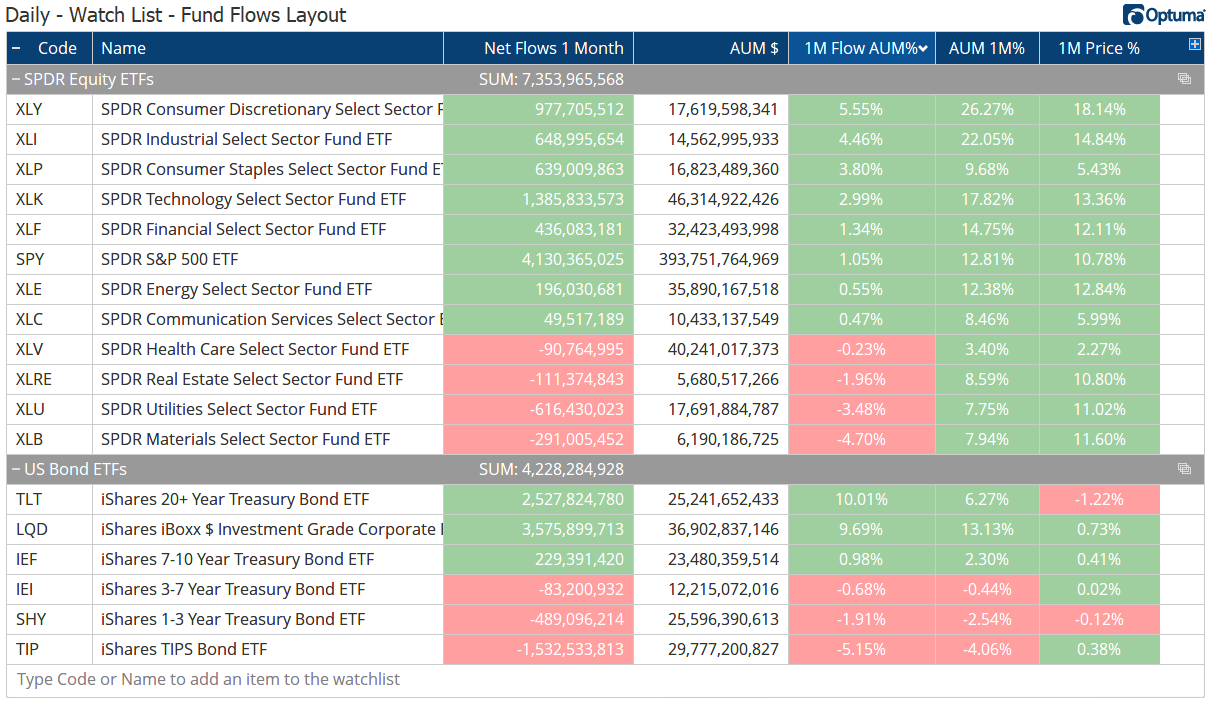Click 'iShares 7-10 Year Treasury Bond ETF' name
This screenshot has height=705, width=1211.
click(x=238, y=559)
